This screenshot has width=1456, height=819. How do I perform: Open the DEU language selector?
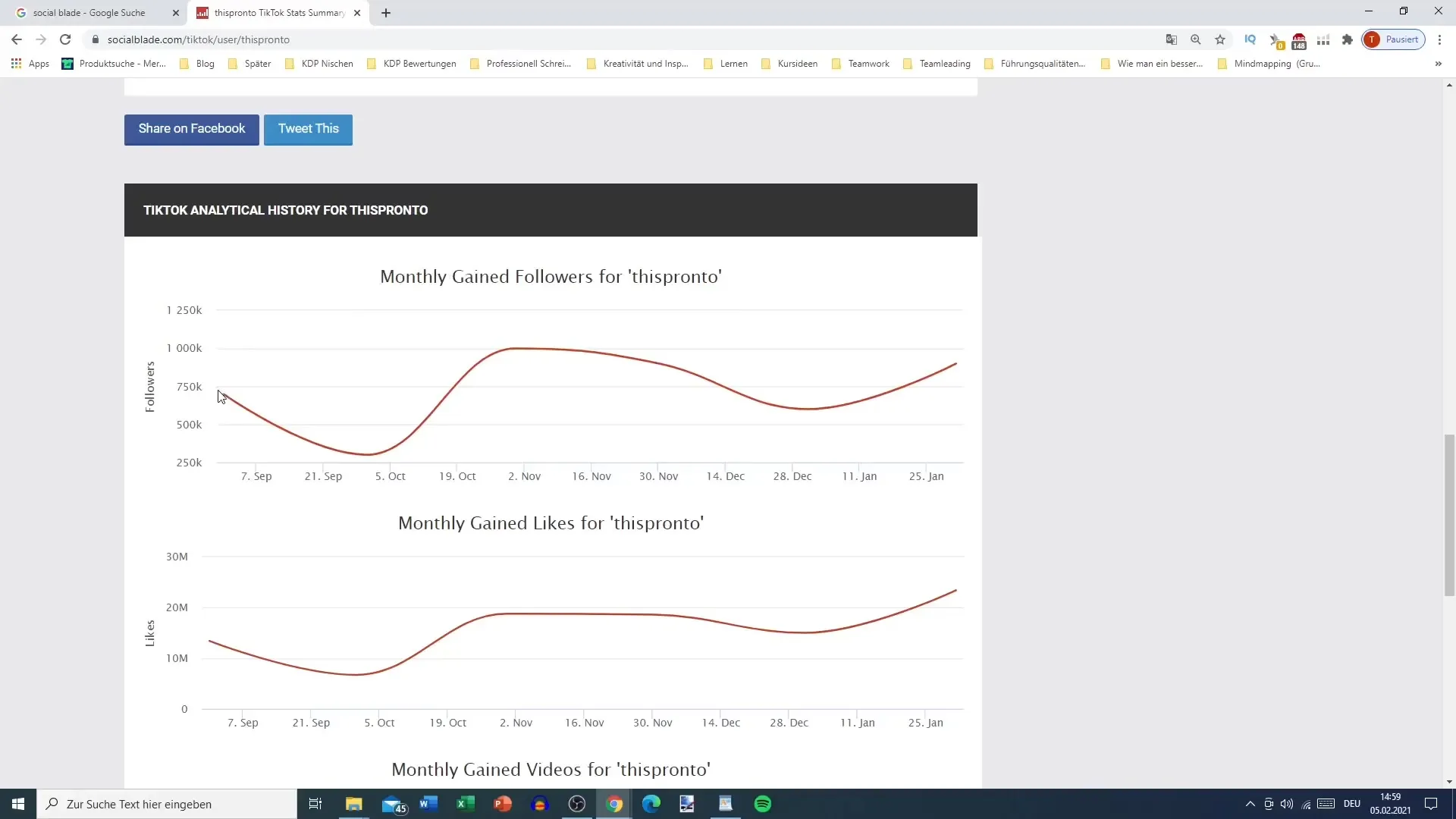pos(1352,804)
